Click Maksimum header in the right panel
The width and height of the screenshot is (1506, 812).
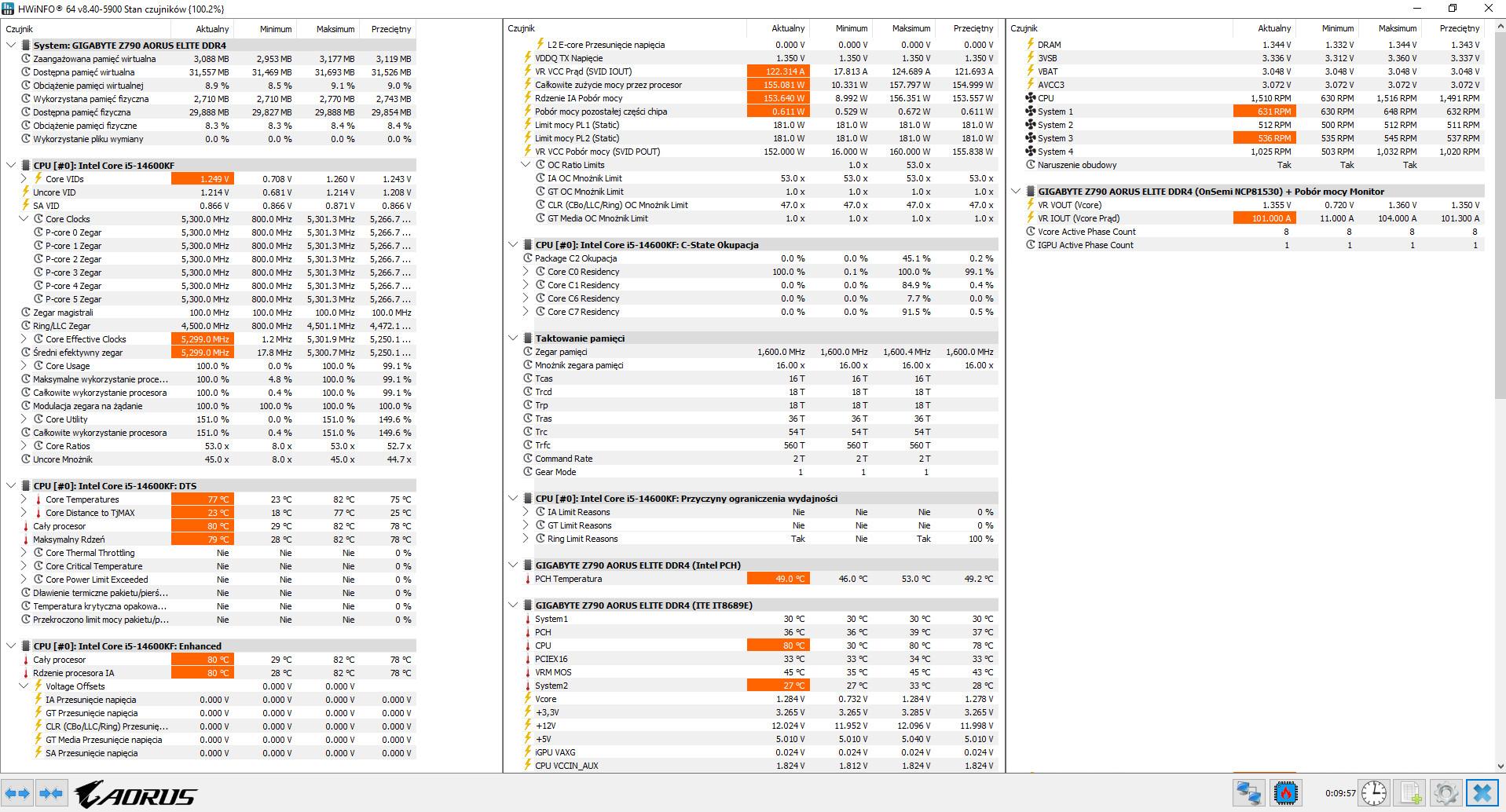[x=1397, y=28]
